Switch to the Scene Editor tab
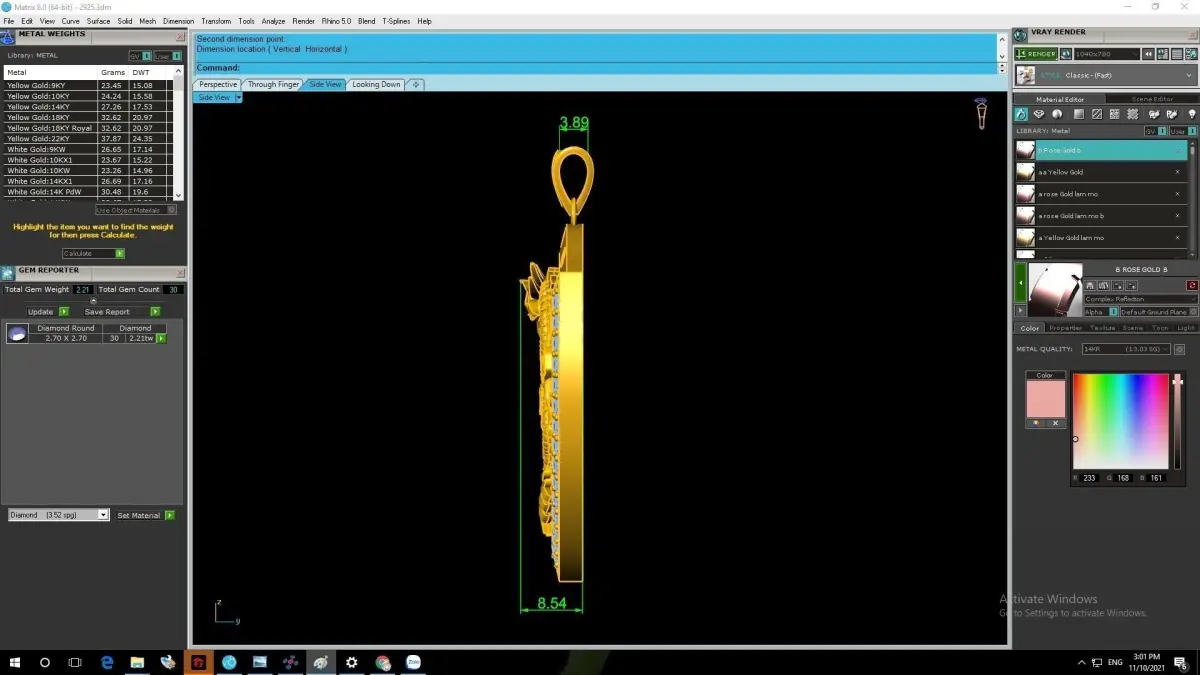The width and height of the screenshot is (1200, 675). (x=1152, y=99)
